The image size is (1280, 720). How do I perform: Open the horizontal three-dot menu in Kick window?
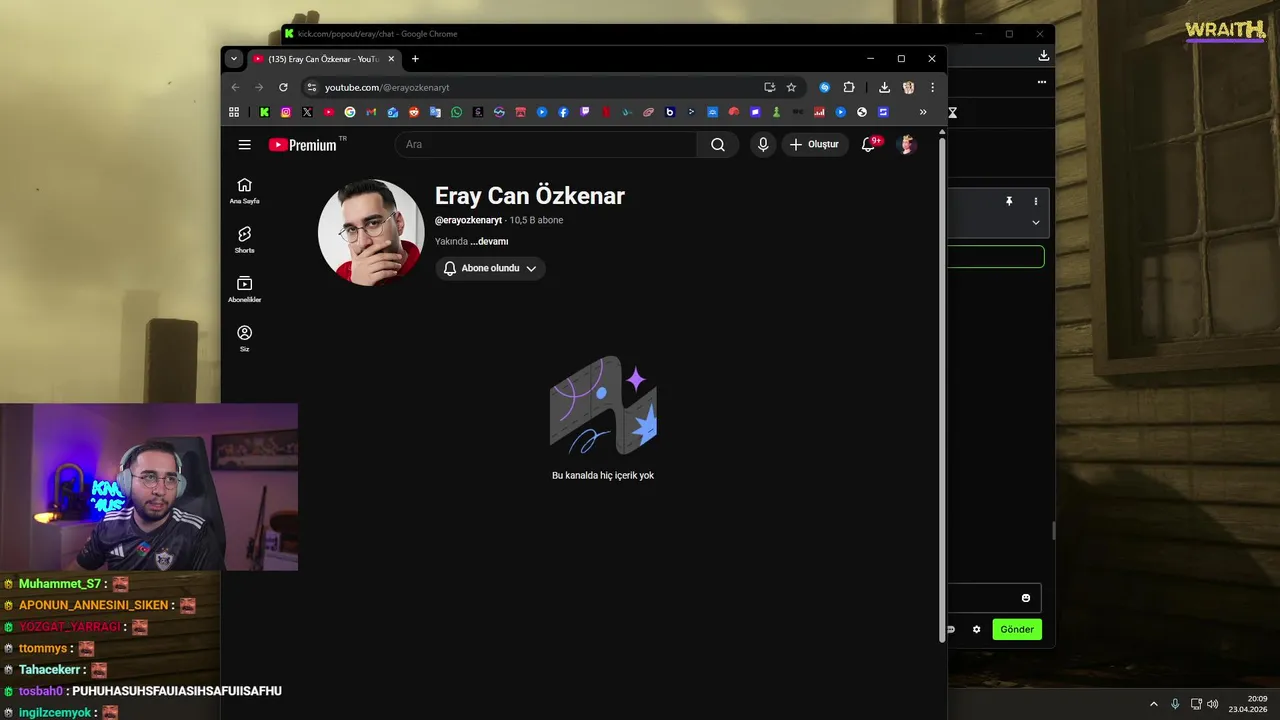click(x=1042, y=82)
